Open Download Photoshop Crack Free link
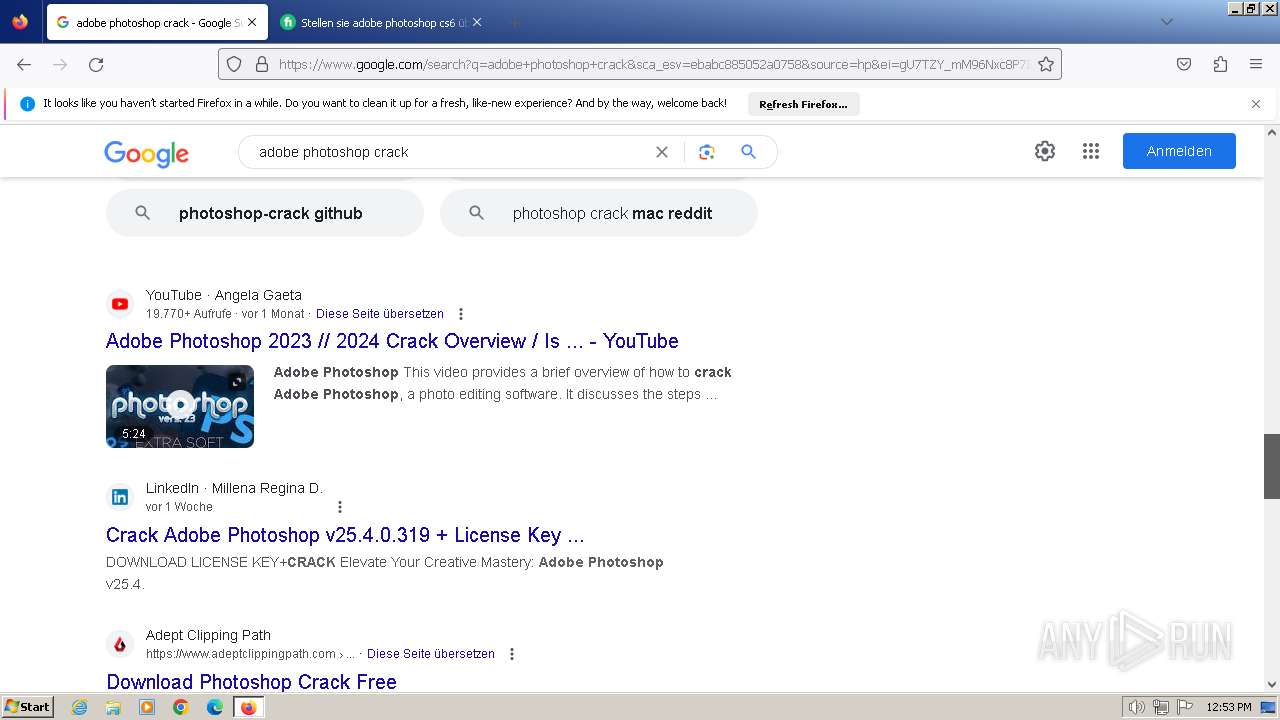This screenshot has height=720, width=1280. tap(251, 682)
